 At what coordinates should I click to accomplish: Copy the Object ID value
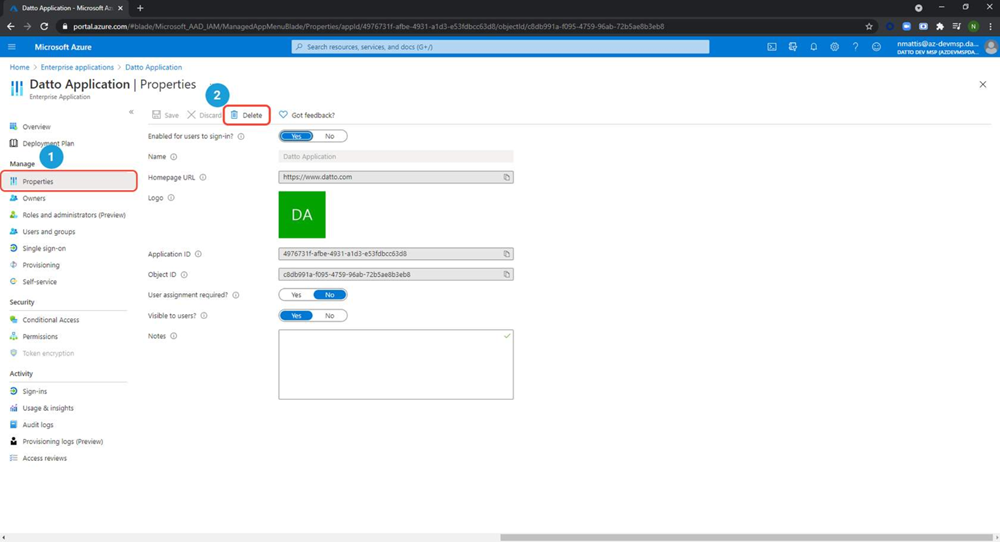pos(507,274)
